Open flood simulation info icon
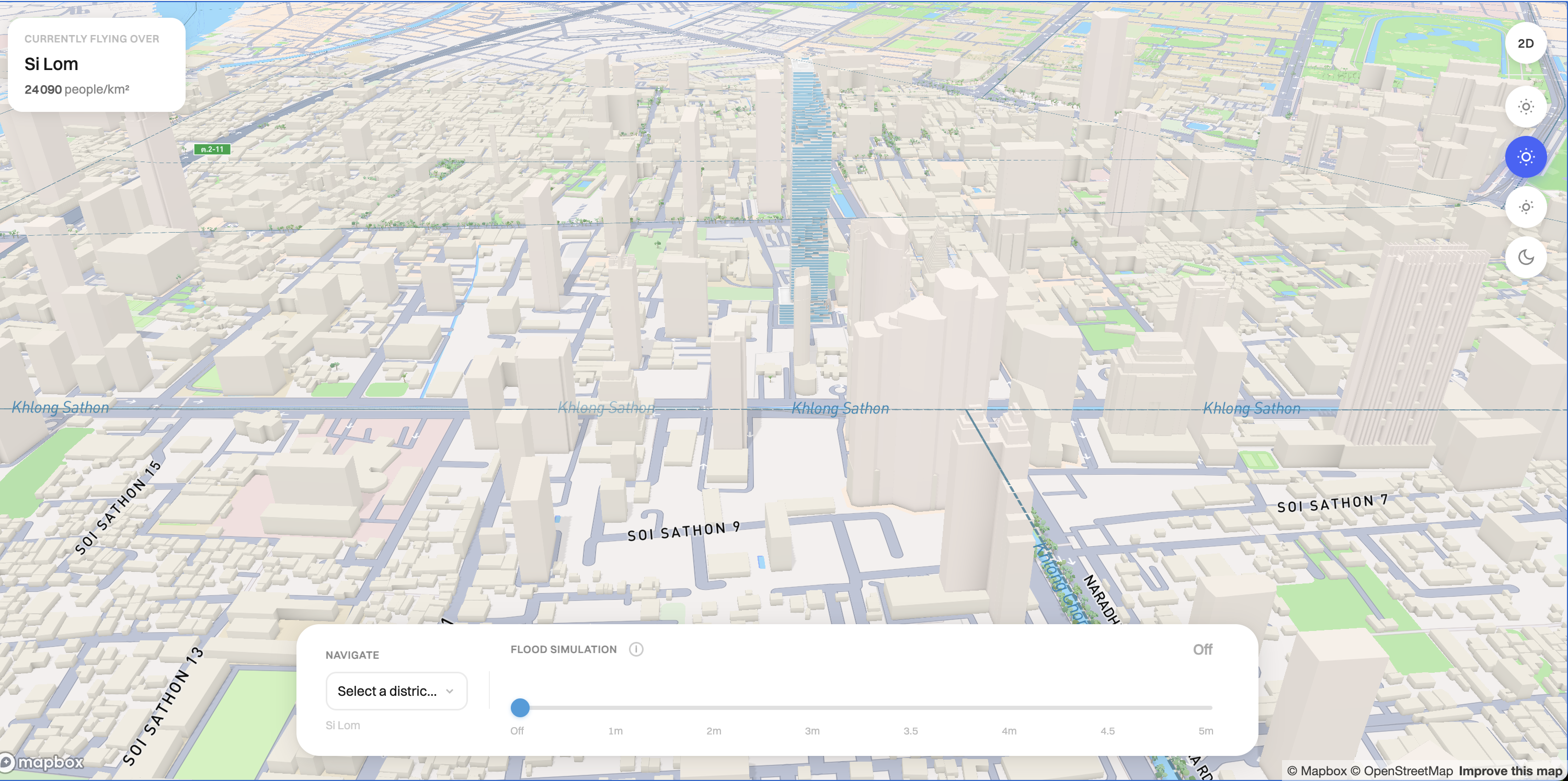 click(x=636, y=649)
